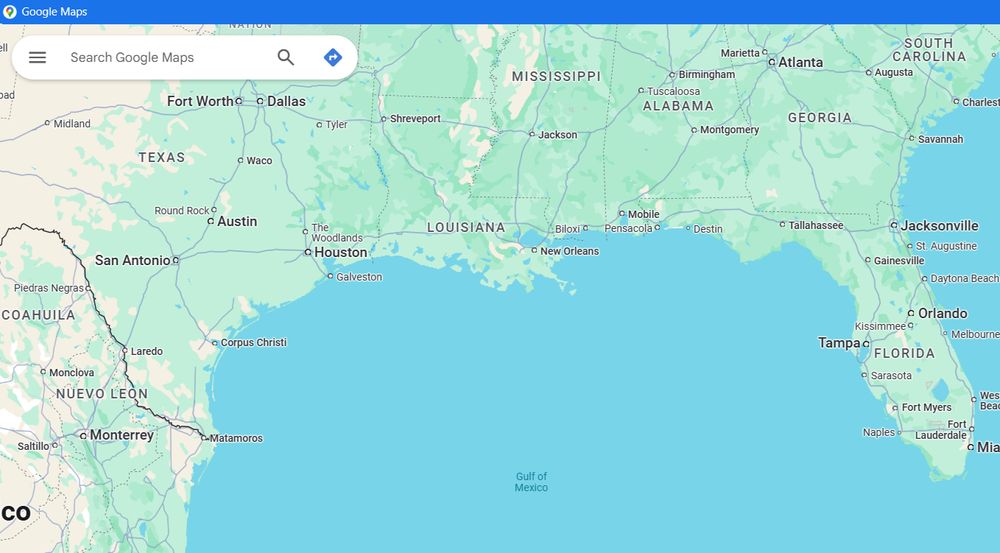
Task: Click the Kissimmee label
Action: (880, 327)
